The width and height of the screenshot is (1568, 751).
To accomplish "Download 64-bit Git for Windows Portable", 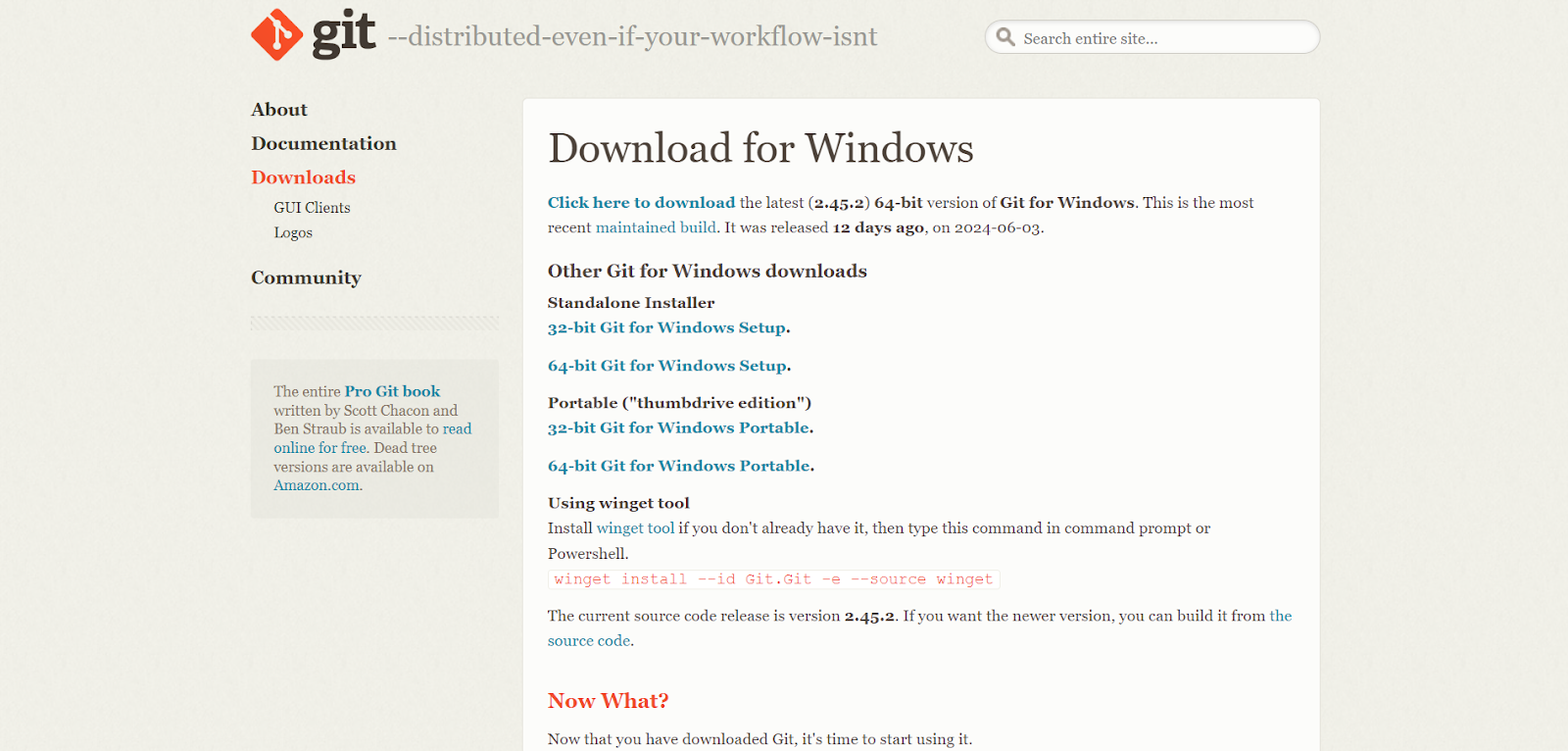I will point(679,466).
